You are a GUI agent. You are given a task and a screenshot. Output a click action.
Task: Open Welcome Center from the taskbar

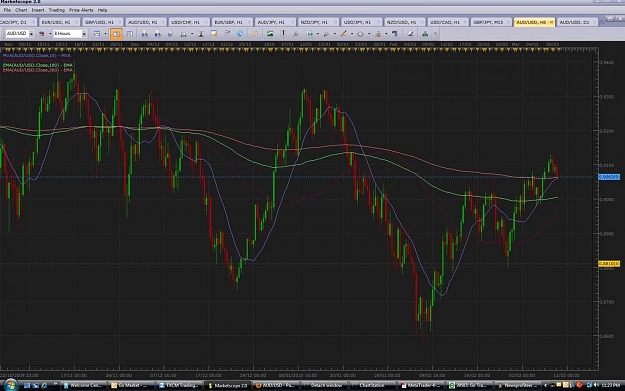83,385
